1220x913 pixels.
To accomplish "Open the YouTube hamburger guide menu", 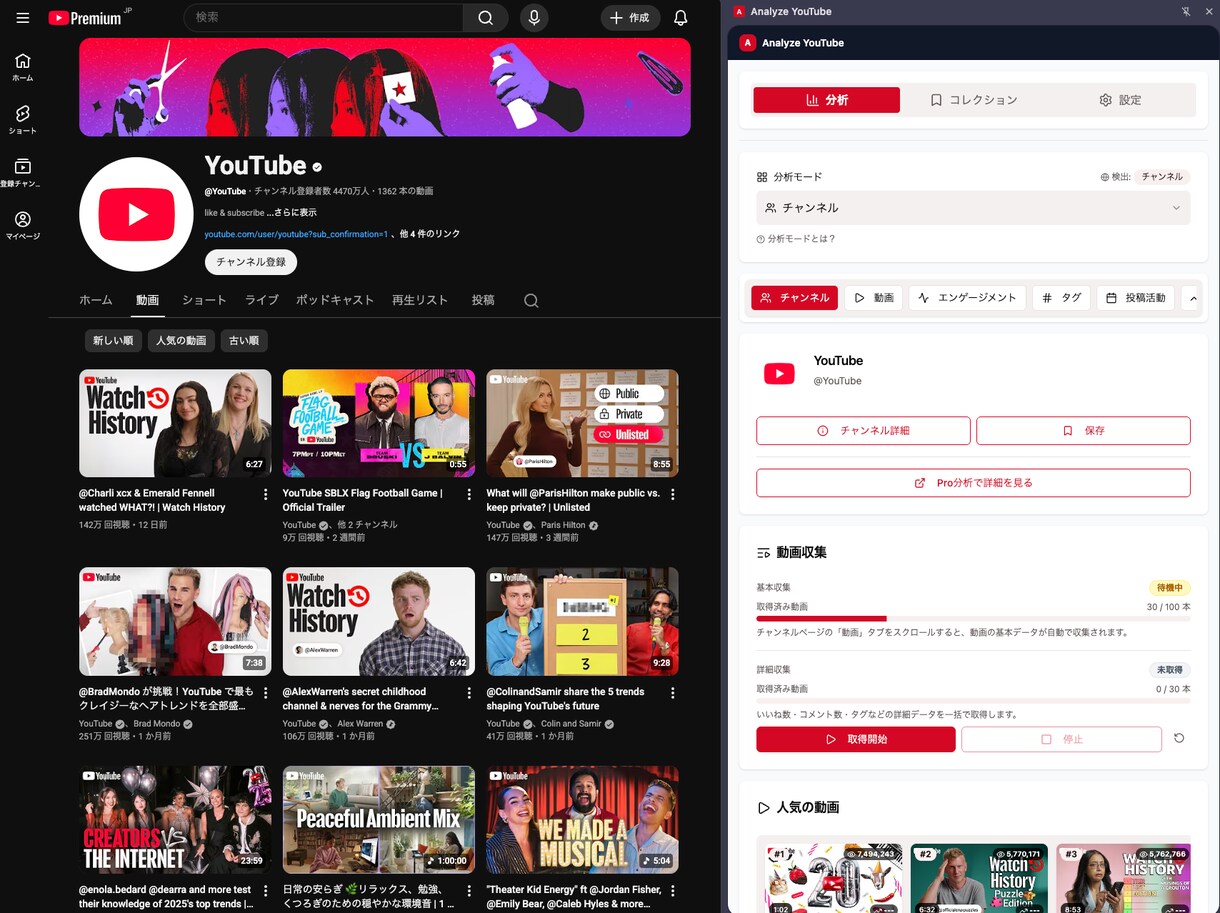I will (x=23, y=18).
